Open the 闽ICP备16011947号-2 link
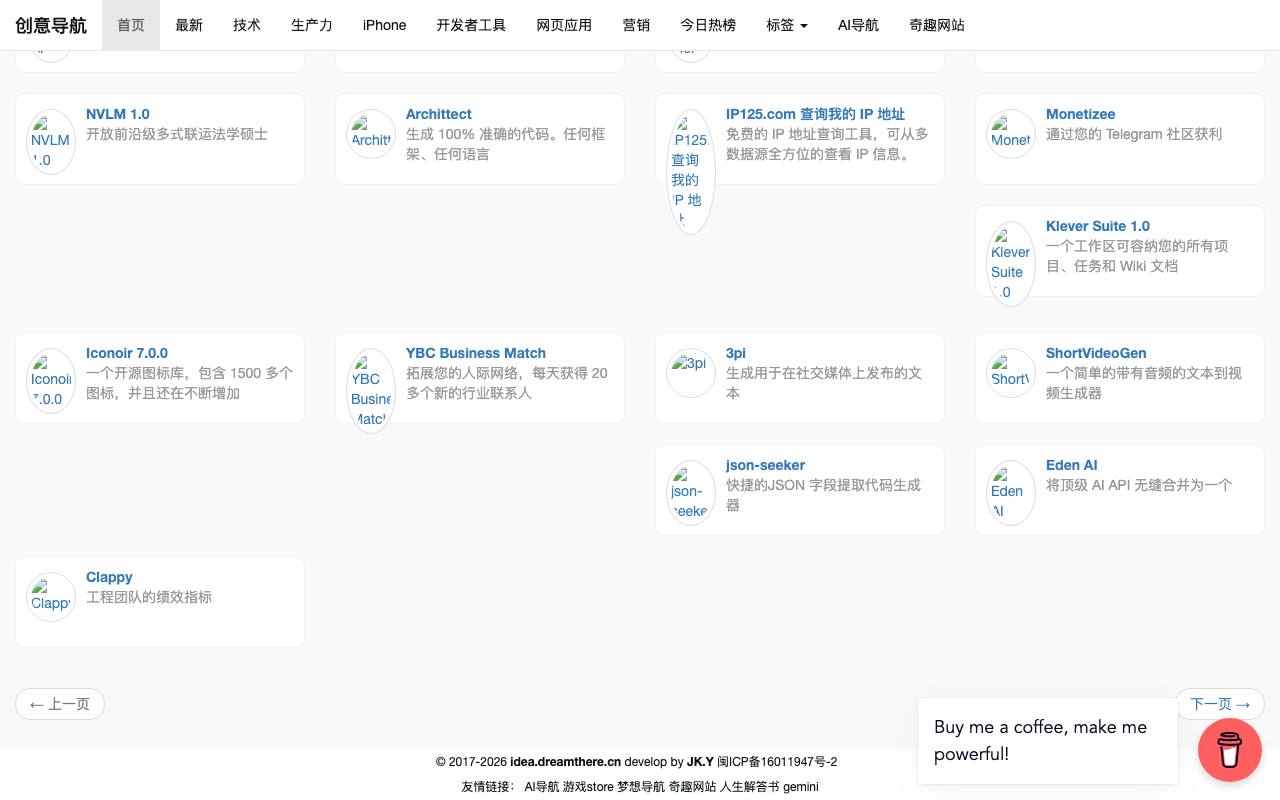Screen dimensions: 1280x800 [777, 762]
